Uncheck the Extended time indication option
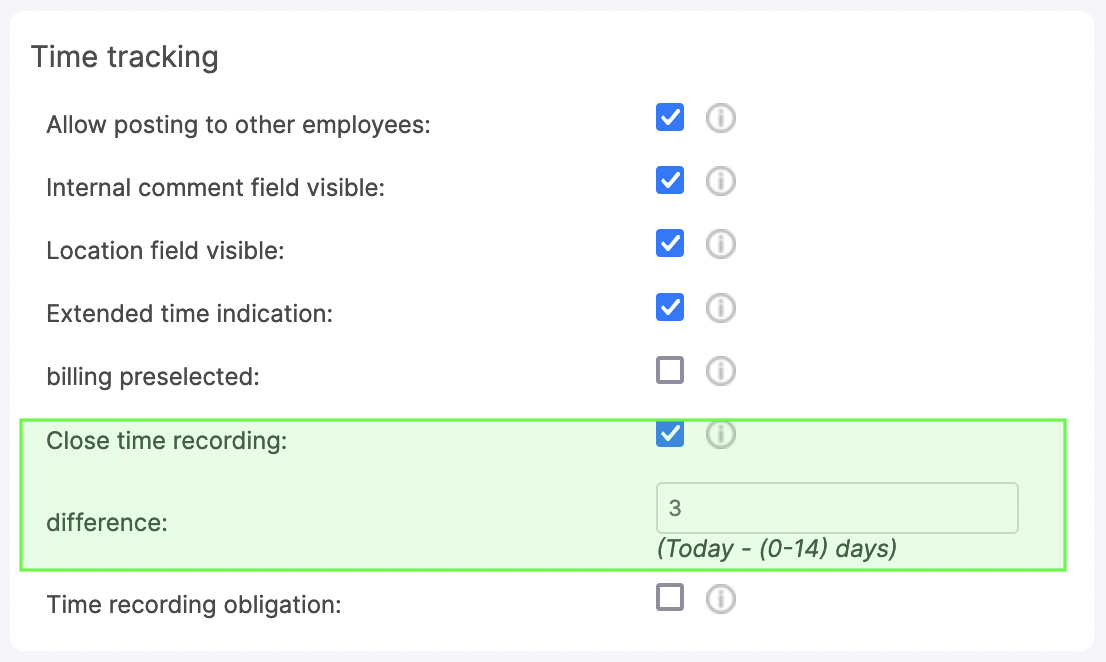The height and width of the screenshot is (662, 1106). (669, 307)
